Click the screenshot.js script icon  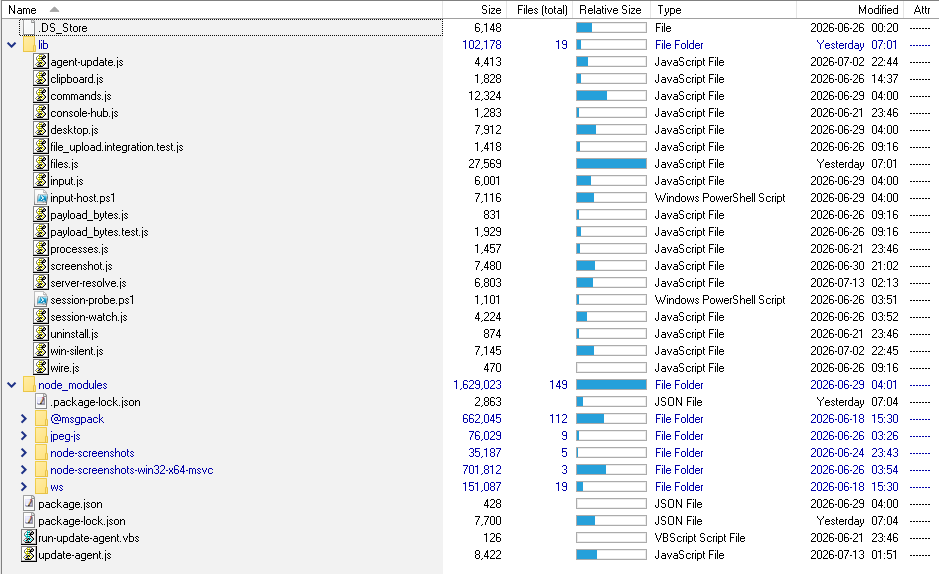pyautogui.click(x=41, y=266)
